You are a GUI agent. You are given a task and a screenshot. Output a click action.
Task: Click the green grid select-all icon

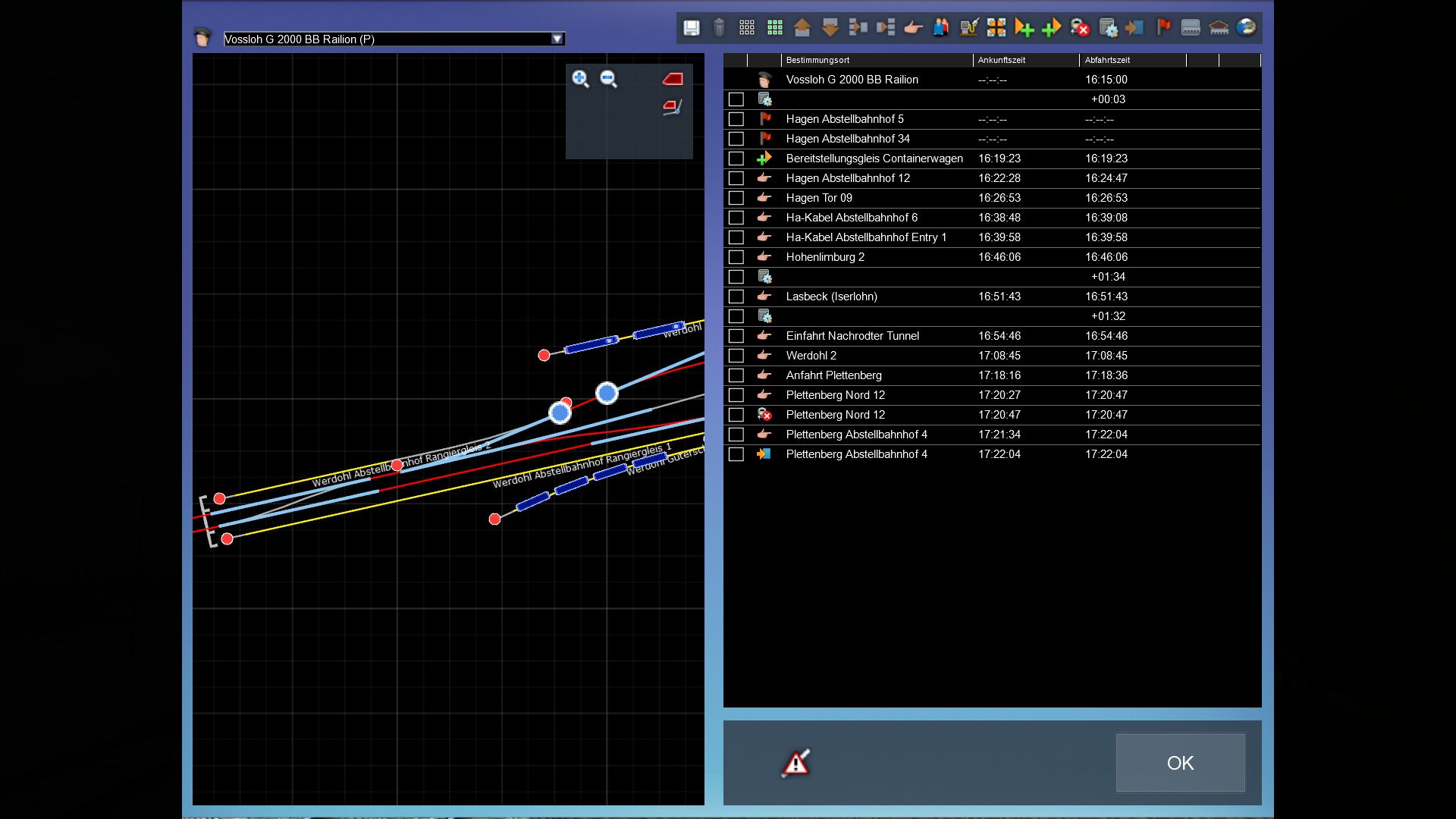click(774, 28)
